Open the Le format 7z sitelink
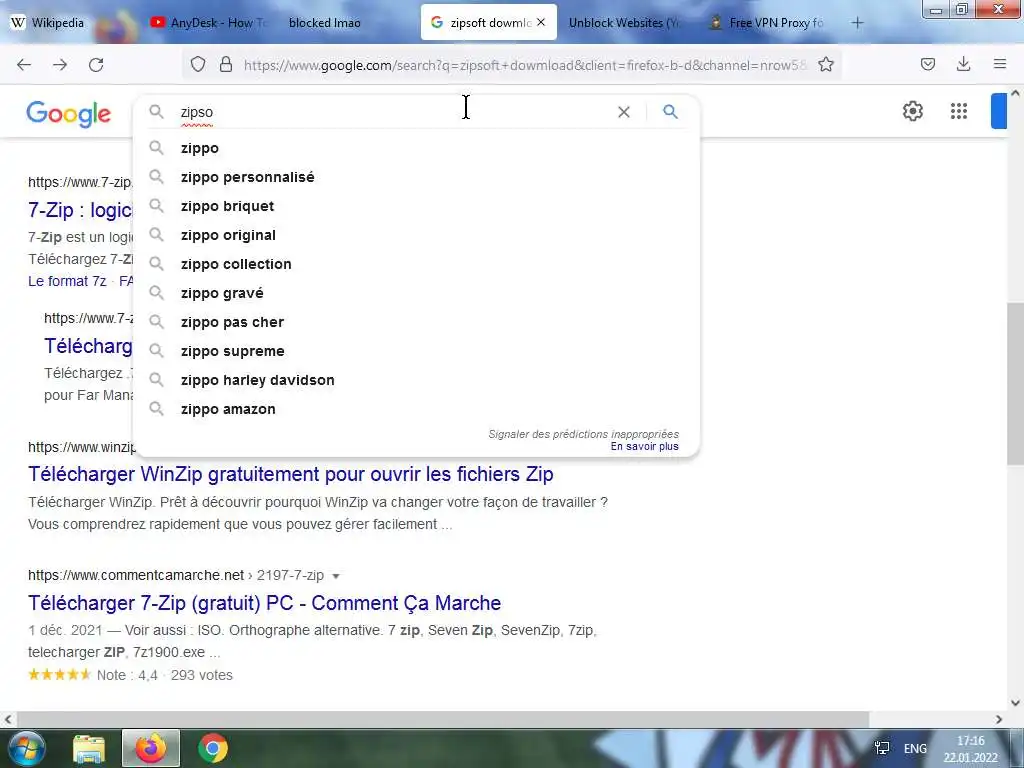 coord(67,281)
